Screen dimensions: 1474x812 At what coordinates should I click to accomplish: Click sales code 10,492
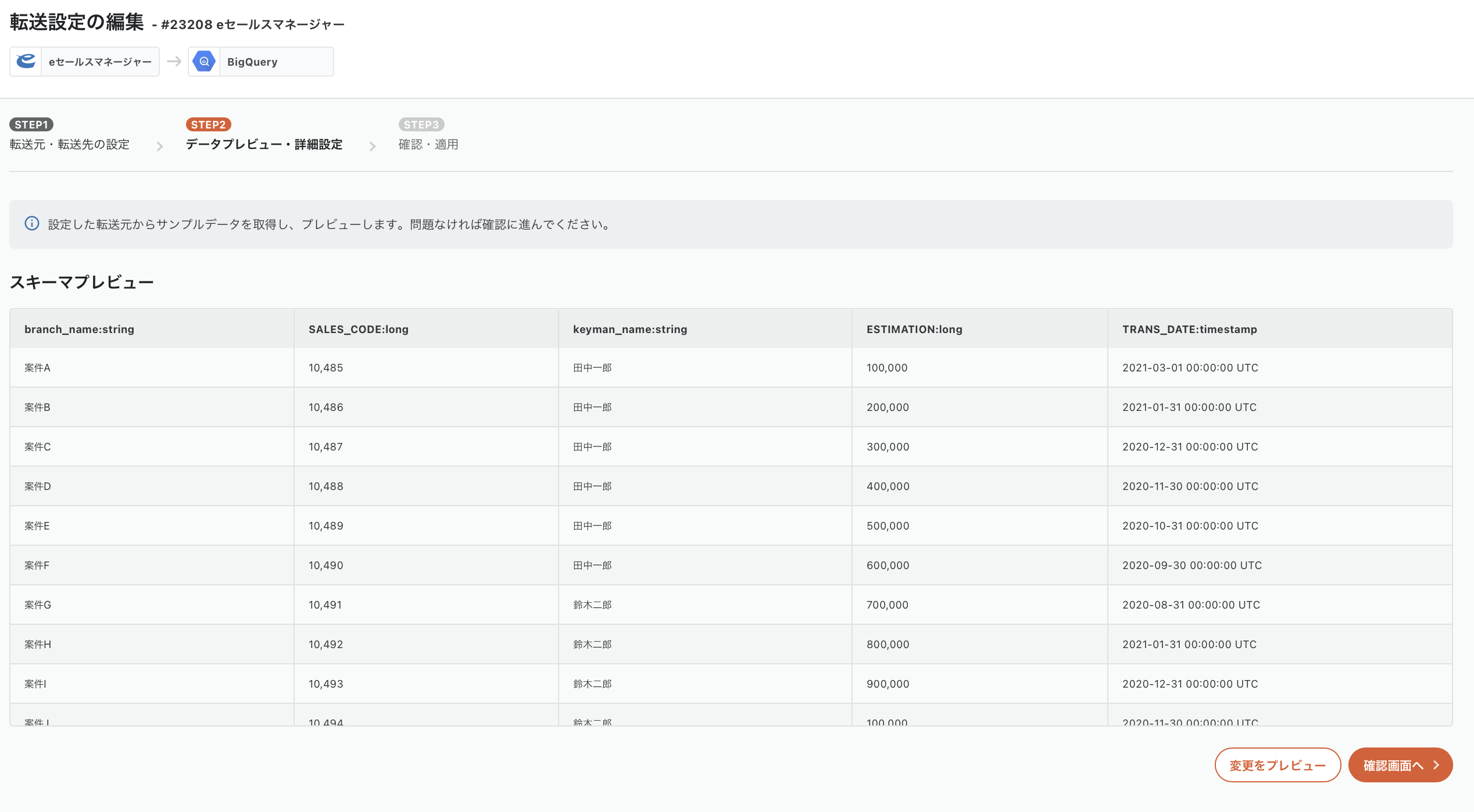point(325,644)
